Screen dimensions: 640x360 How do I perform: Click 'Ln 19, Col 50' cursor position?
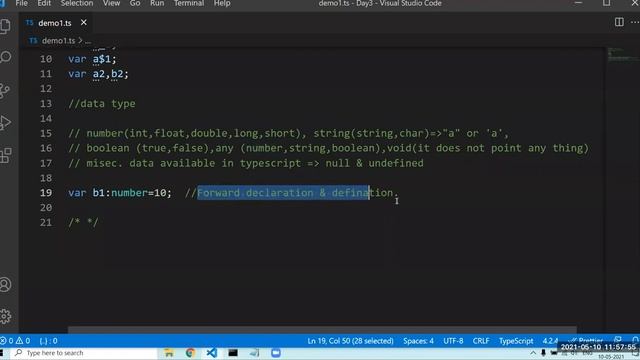[x=350, y=340]
